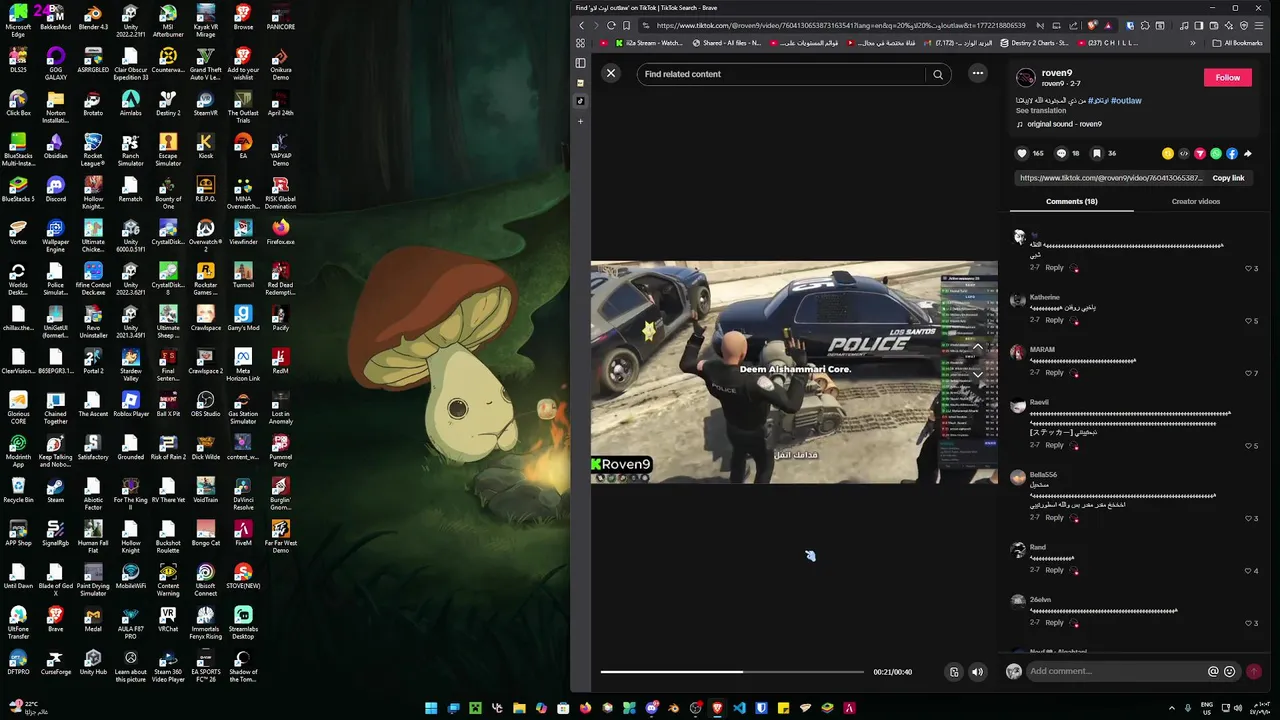The width and height of the screenshot is (1280, 720).
Task: Reply to the 26elvn comment
Action: coord(1054,622)
